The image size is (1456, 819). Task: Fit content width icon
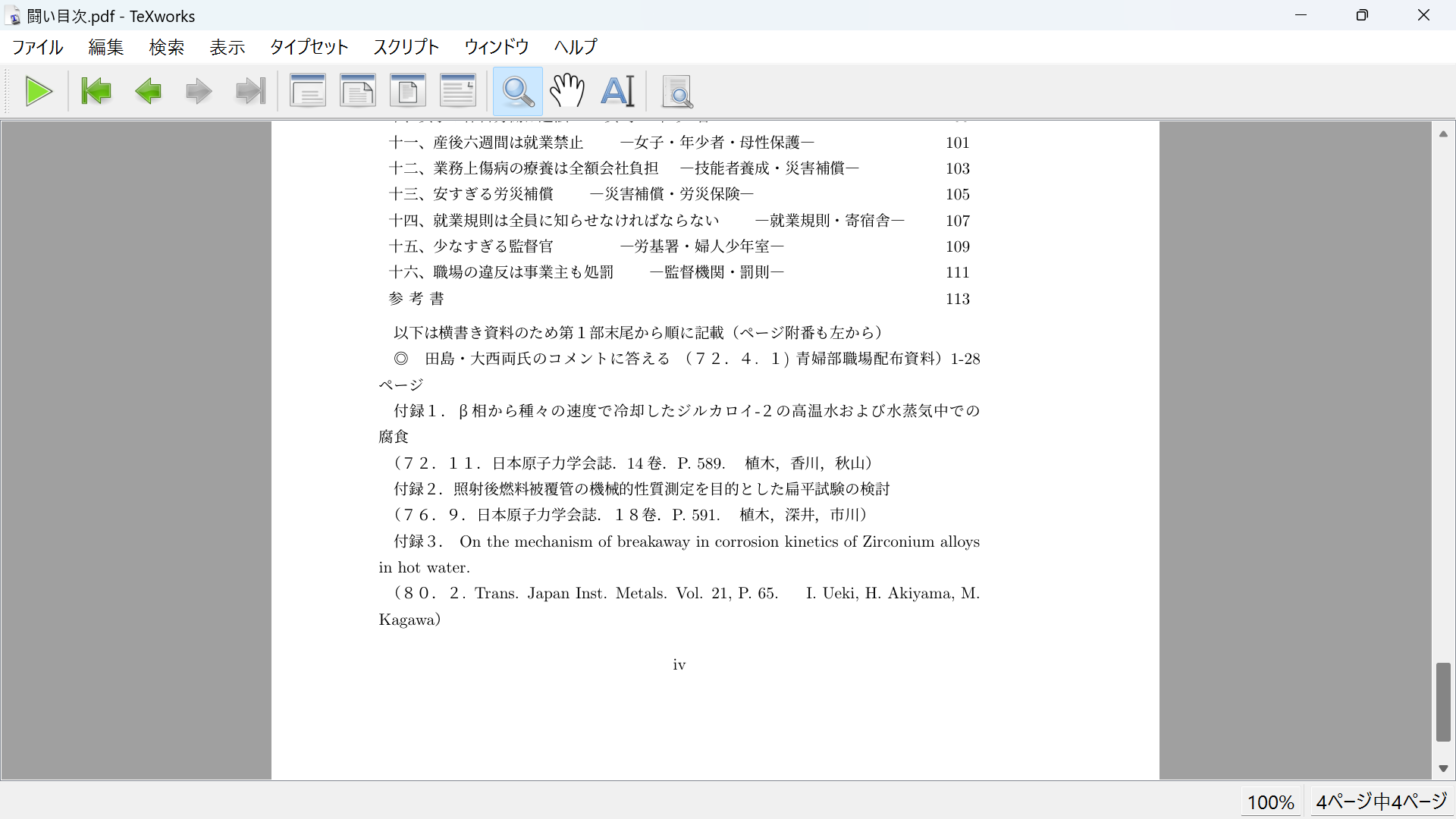click(x=458, y=92)
